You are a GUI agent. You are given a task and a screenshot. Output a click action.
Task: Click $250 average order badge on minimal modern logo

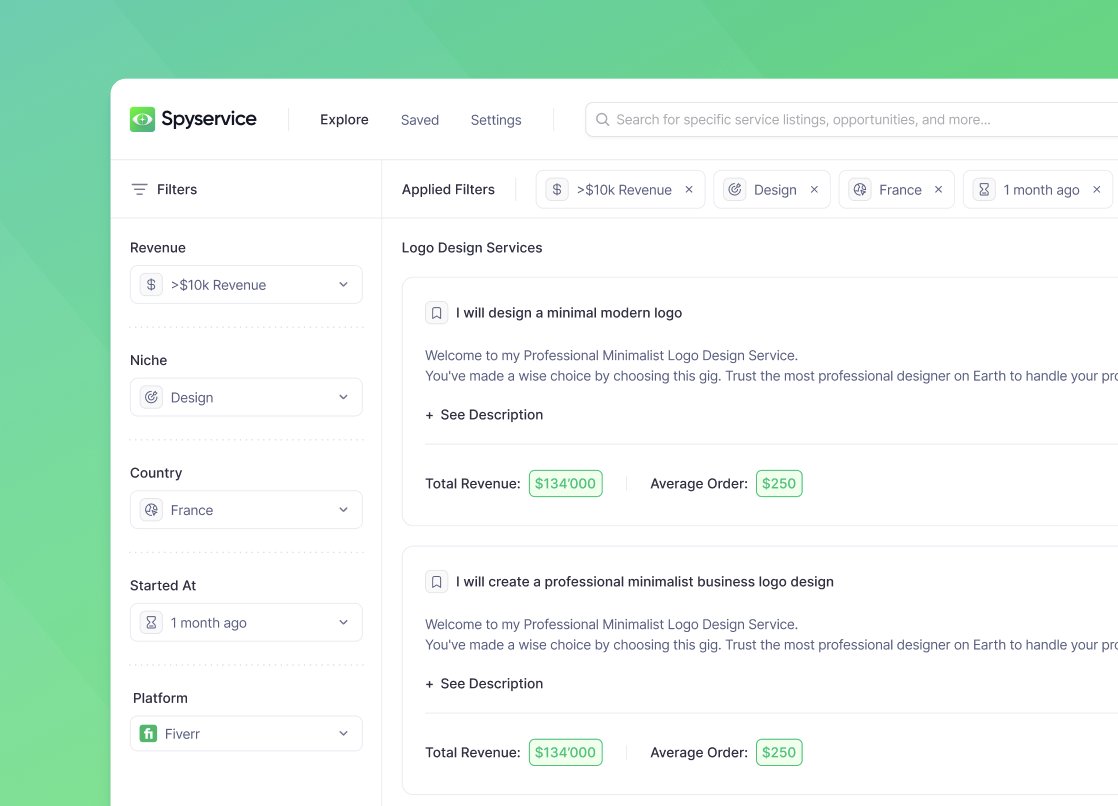pyautogui.click(x=779, y=483)
